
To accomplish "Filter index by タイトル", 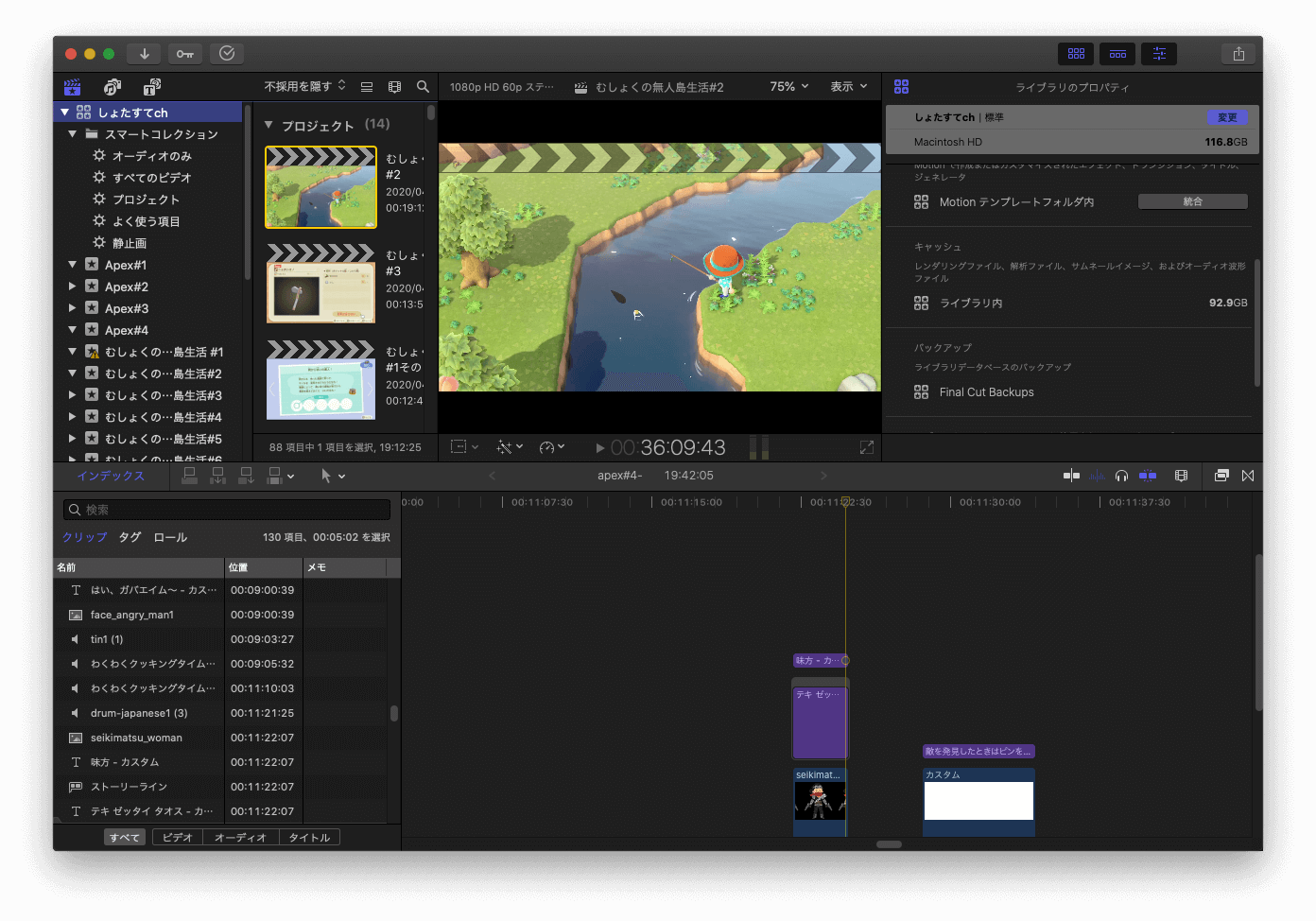I will [x=309, y=838].
